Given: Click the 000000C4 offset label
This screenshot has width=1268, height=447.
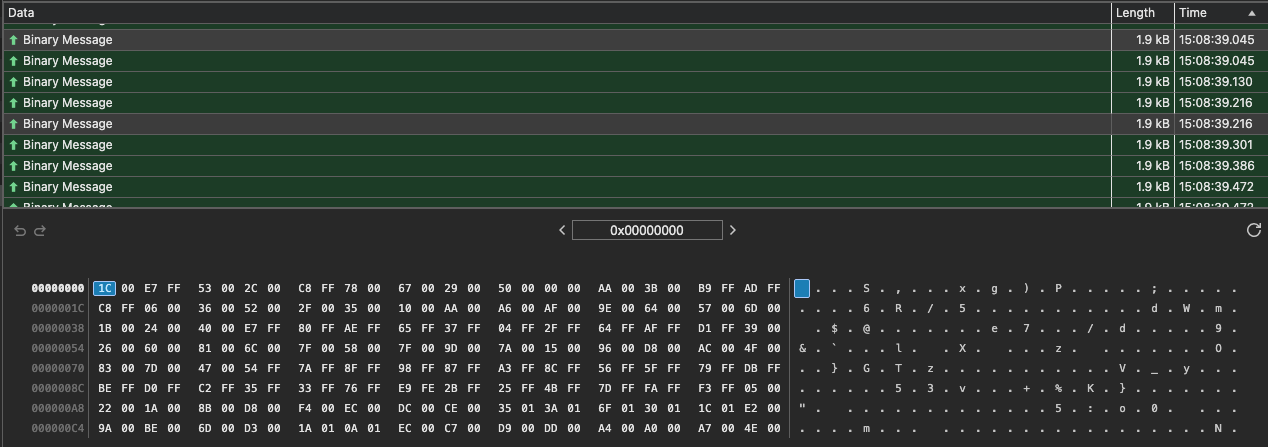Looking at the screenshot, I should [58, 429].
